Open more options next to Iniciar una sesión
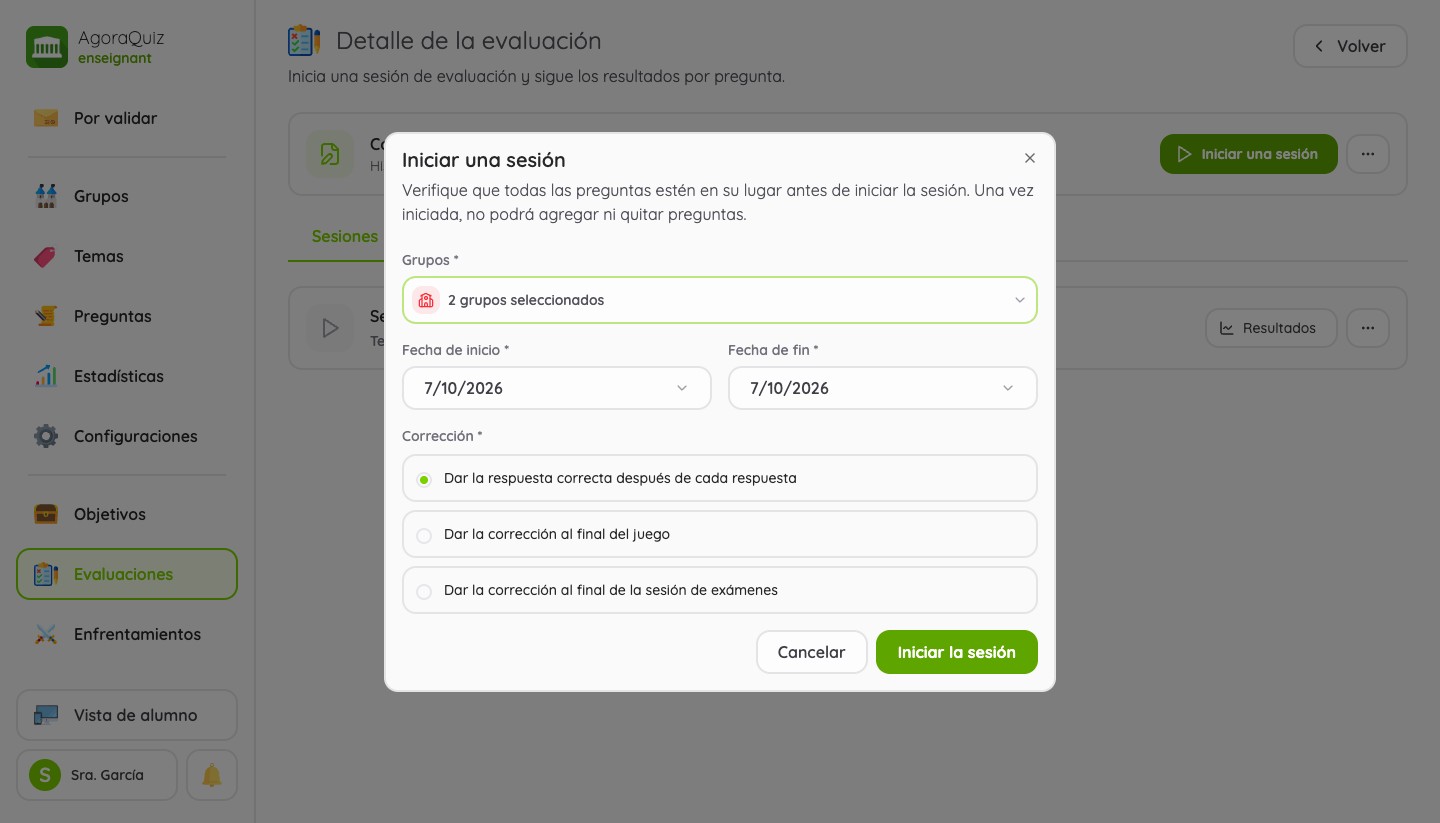 point(1368,154)
